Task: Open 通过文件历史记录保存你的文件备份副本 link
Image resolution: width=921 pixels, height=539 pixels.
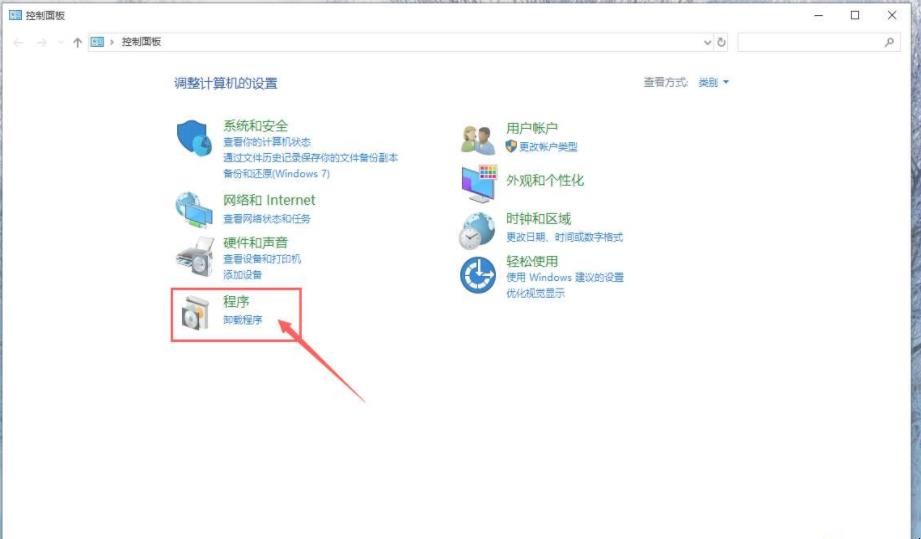Action: [310, 158]
